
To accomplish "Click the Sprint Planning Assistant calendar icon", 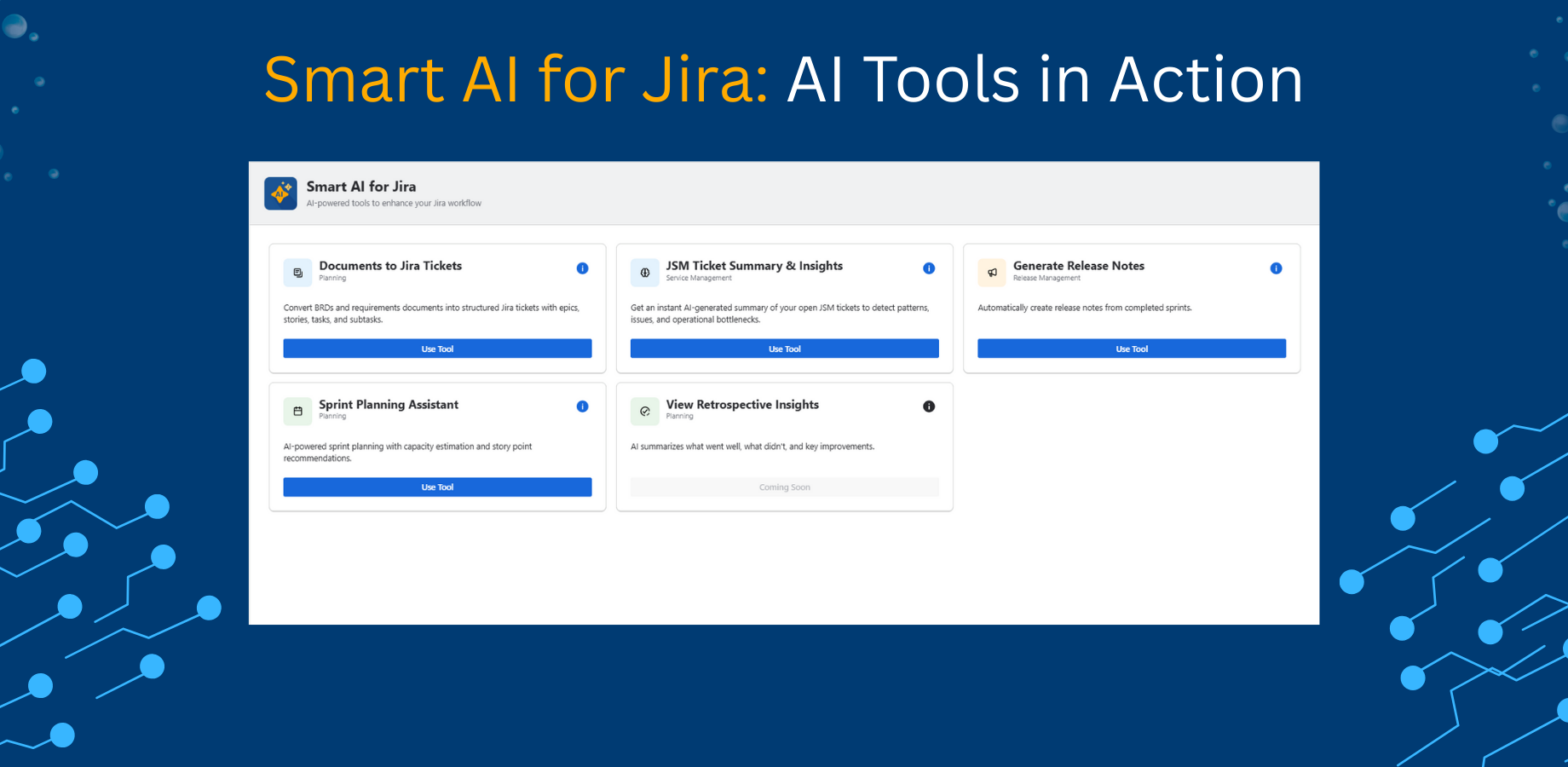I will click(x=297, y=411).
